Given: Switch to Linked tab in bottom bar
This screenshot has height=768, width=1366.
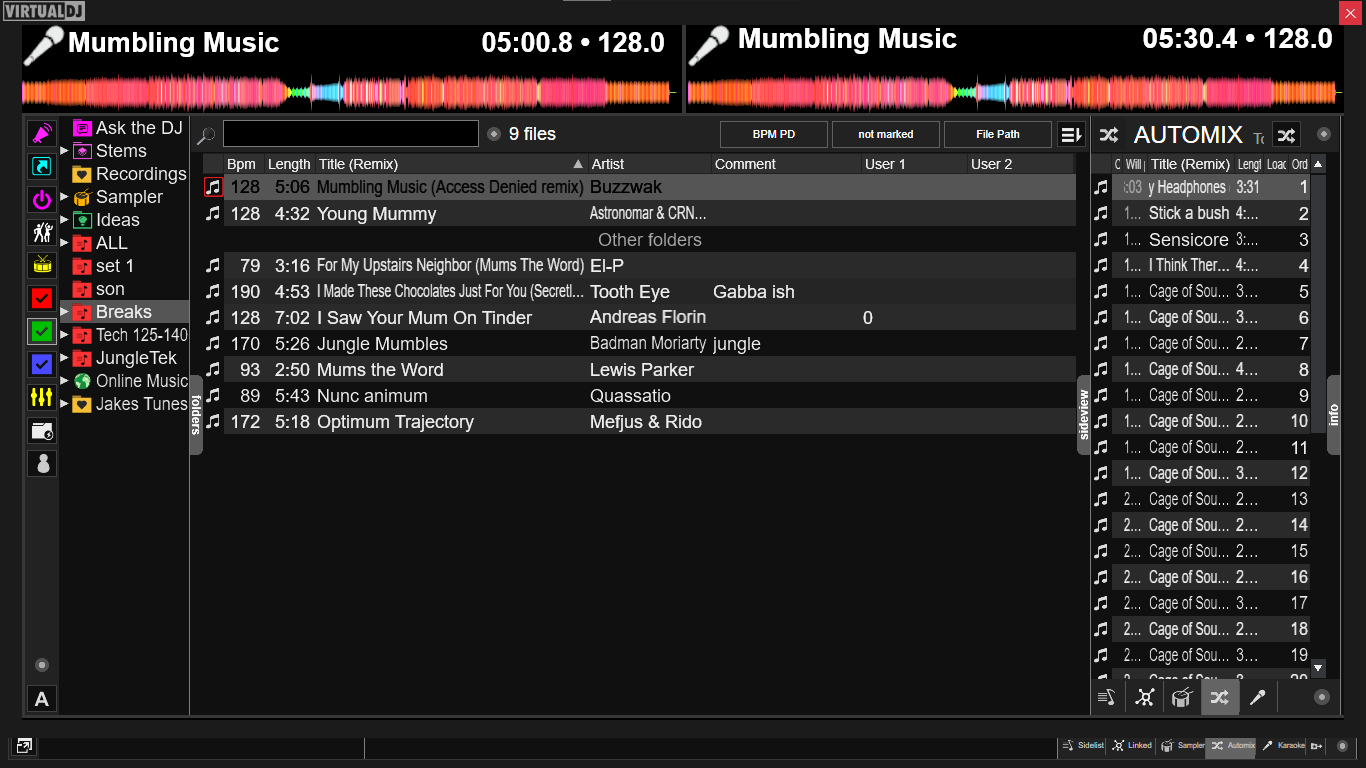Looking at the screenshot, I should (x=1132, y=746).
